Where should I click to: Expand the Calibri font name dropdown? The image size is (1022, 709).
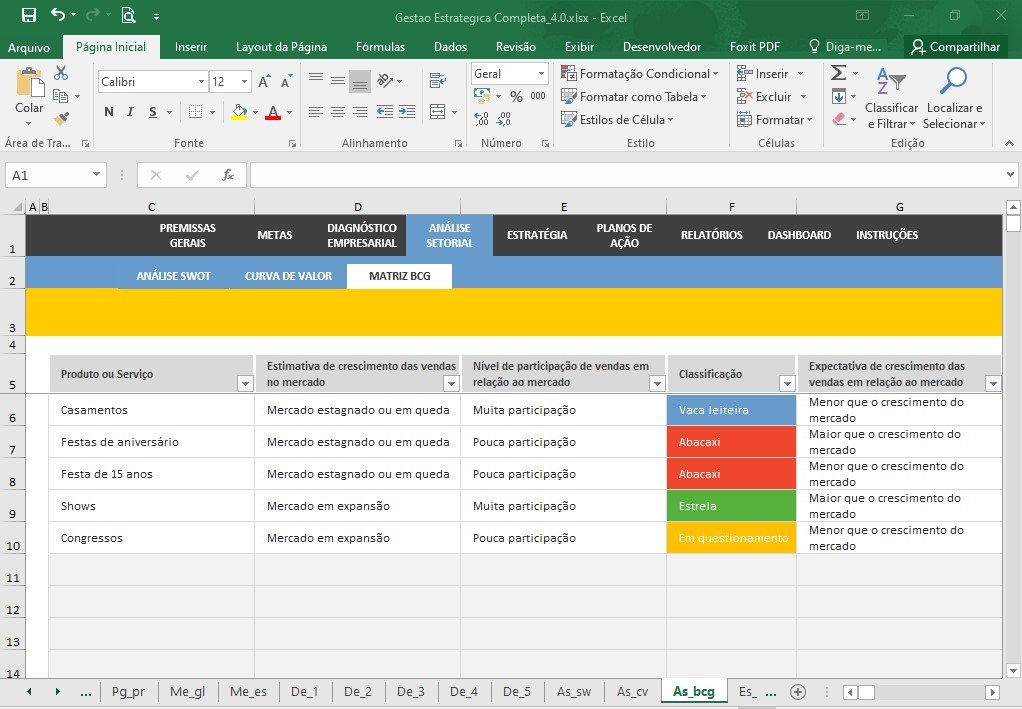(201, 81)
